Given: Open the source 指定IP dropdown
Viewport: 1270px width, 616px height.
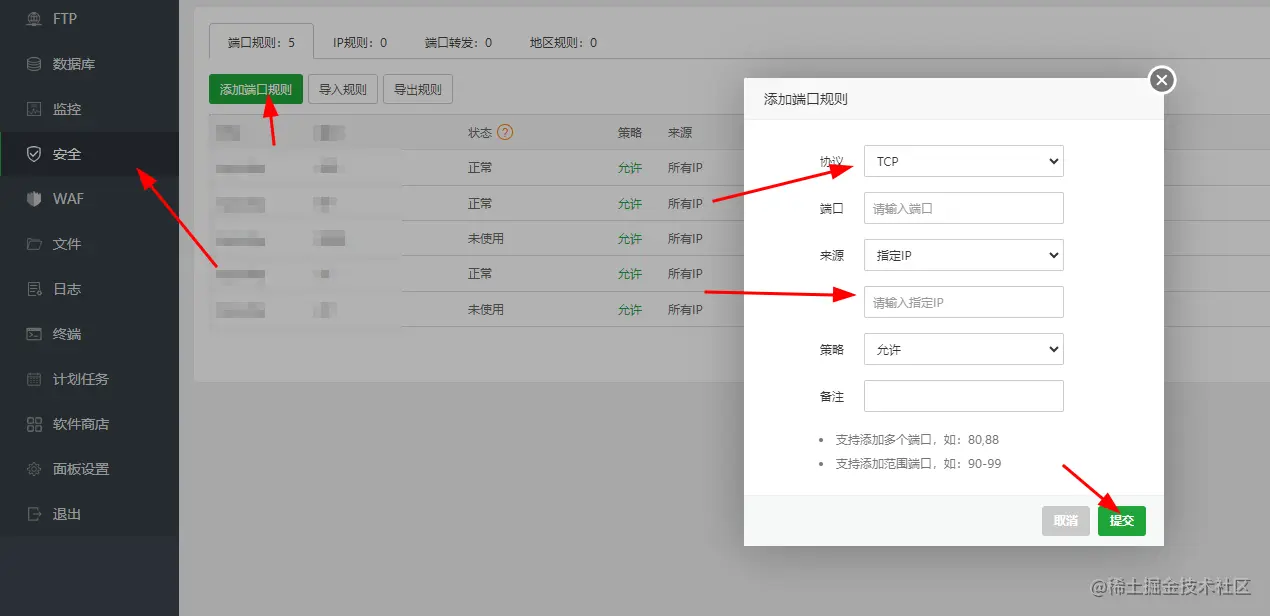Looking at the screenshot, I should pos(964,255).
